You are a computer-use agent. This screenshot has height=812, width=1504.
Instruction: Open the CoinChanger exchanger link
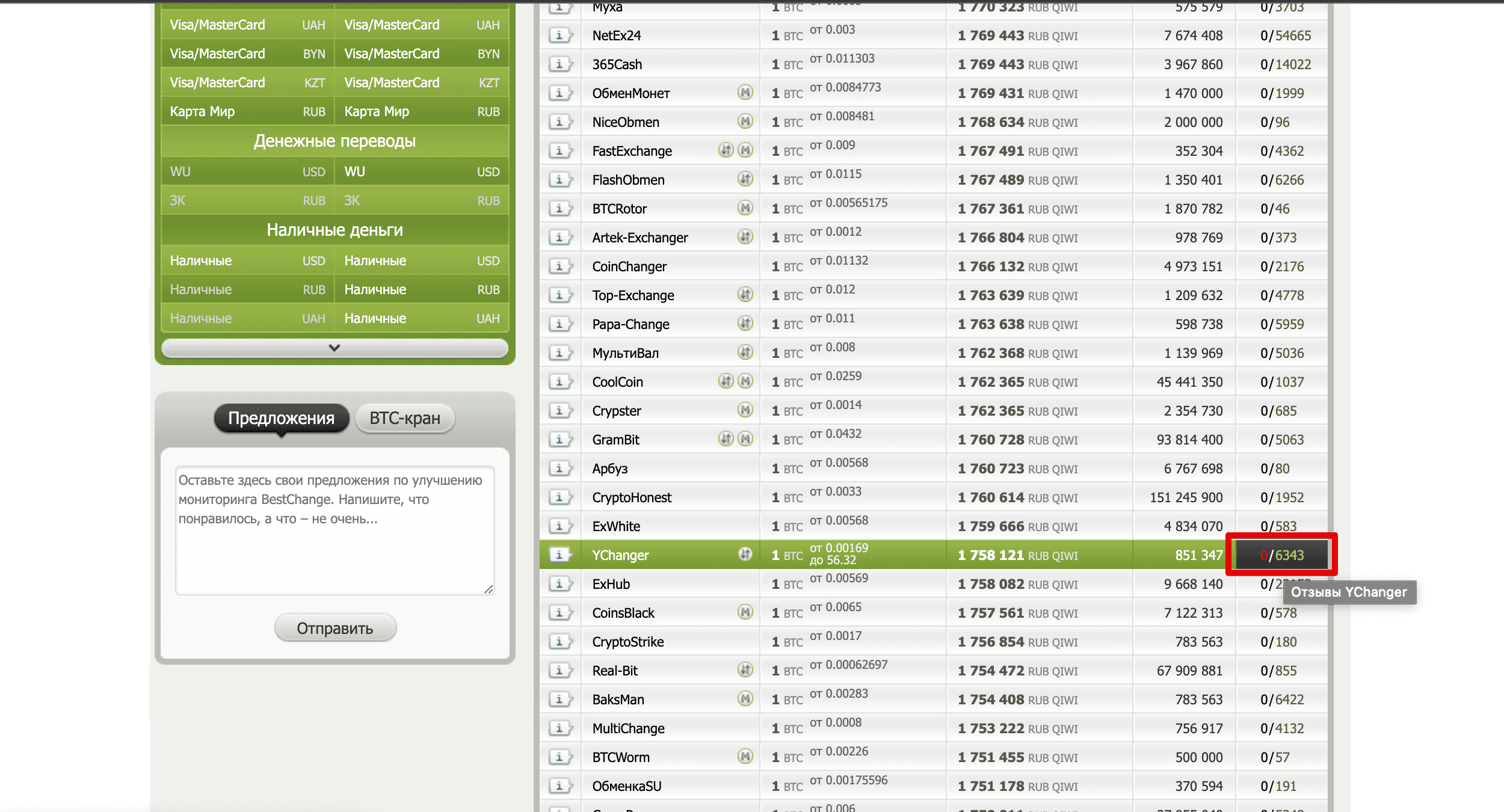[x=629, y=266]
